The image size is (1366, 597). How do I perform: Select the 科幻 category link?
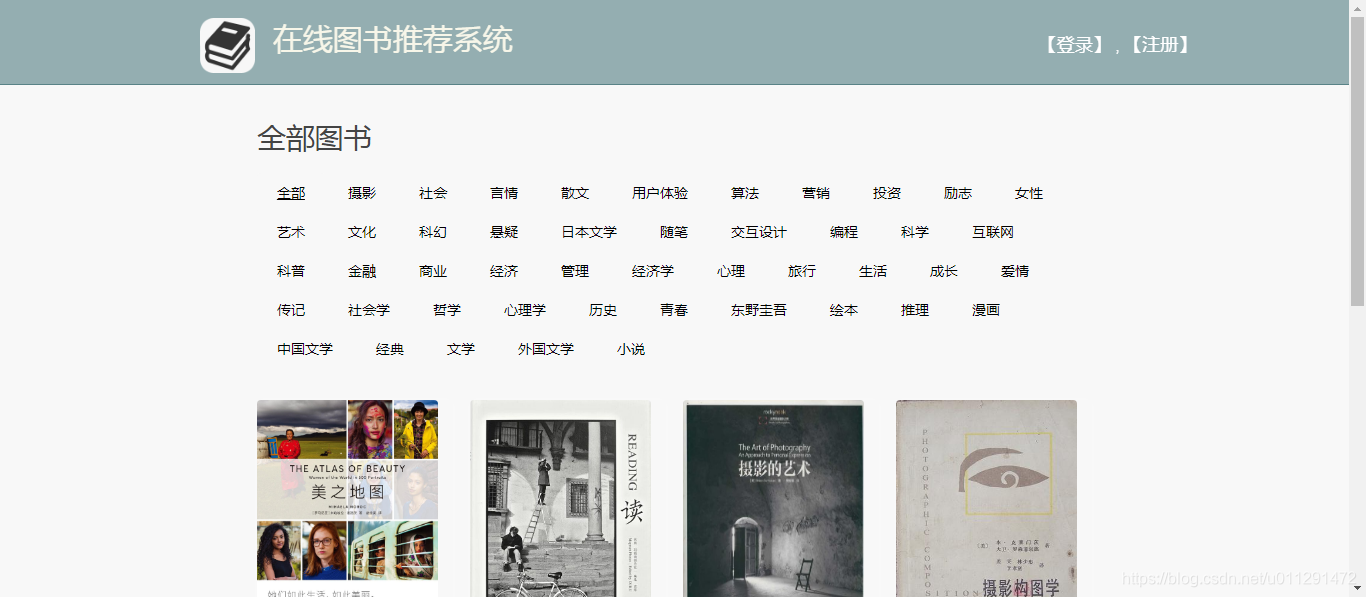click(433, 232)
